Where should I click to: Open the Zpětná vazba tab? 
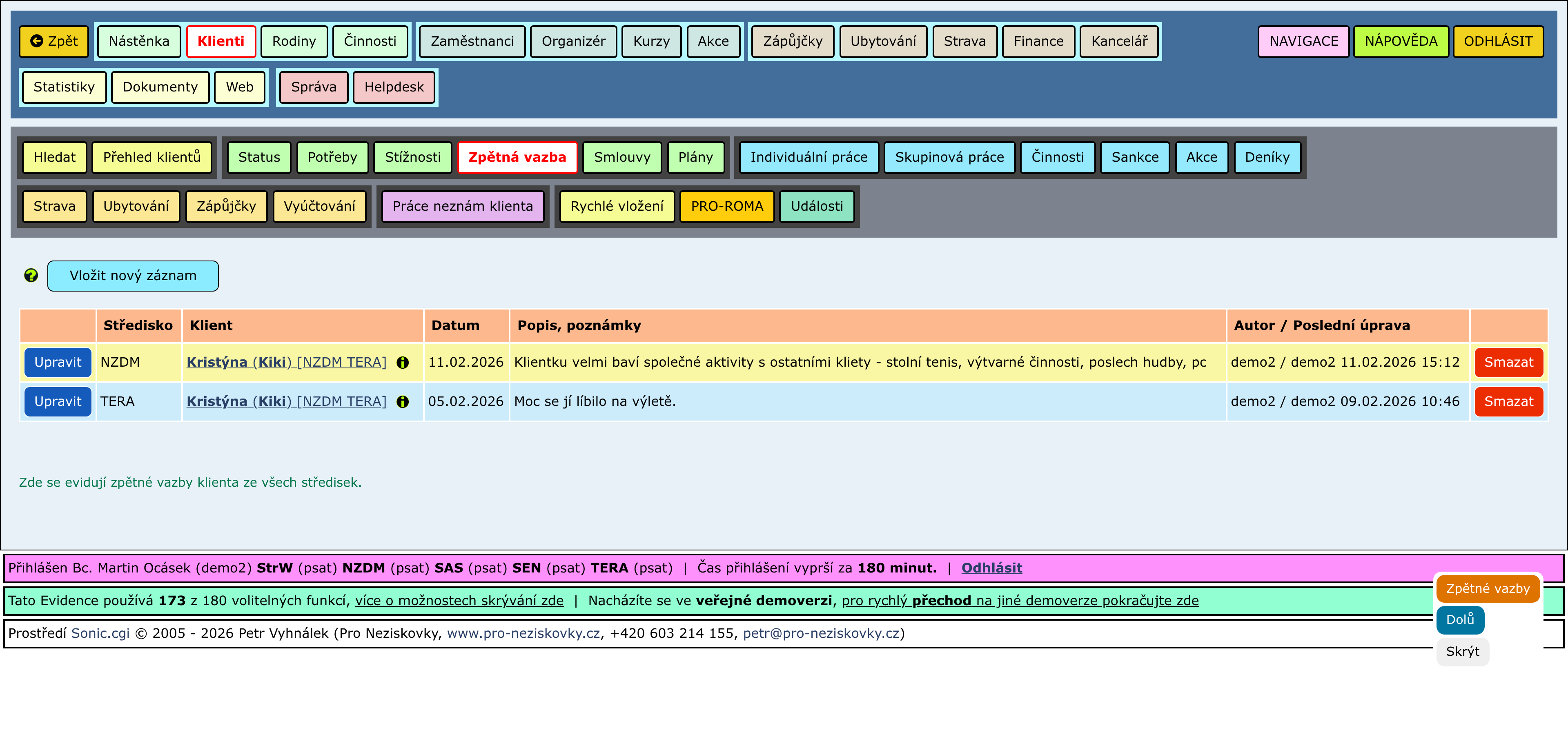tap(517, 157)
